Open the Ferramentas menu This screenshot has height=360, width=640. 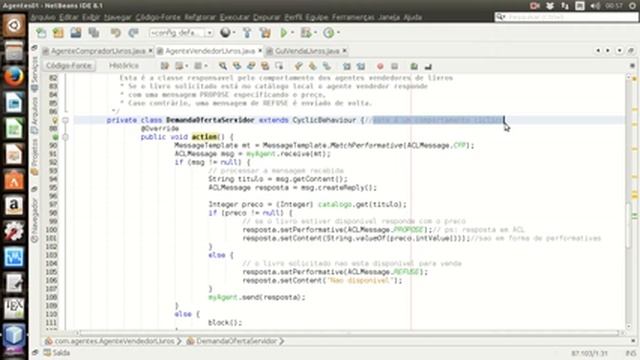pos(353,17)
